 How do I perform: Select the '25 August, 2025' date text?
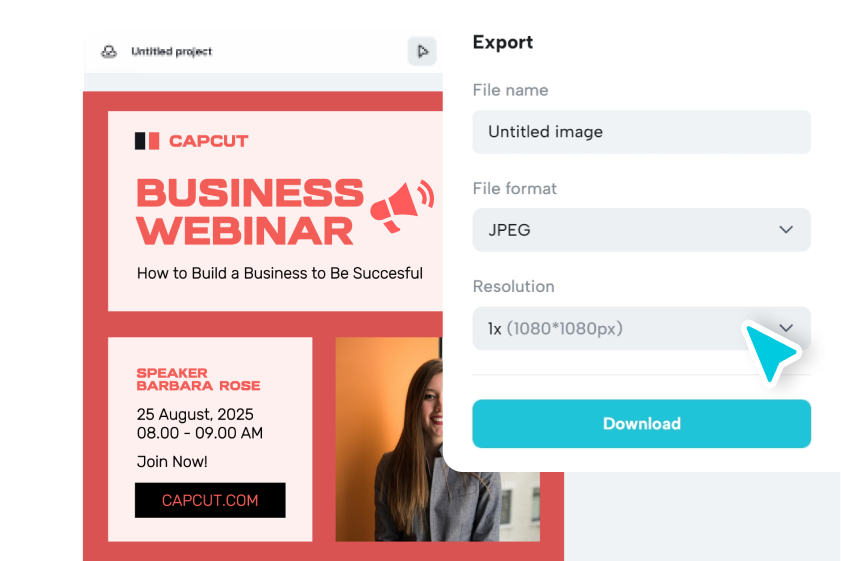[x=195, y=415]
